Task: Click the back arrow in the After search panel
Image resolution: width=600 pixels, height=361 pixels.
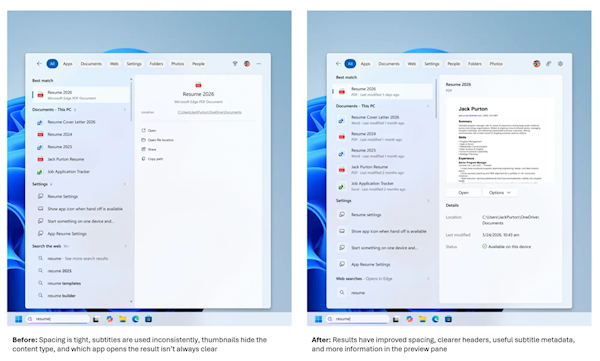Action: tap(338, 64)
